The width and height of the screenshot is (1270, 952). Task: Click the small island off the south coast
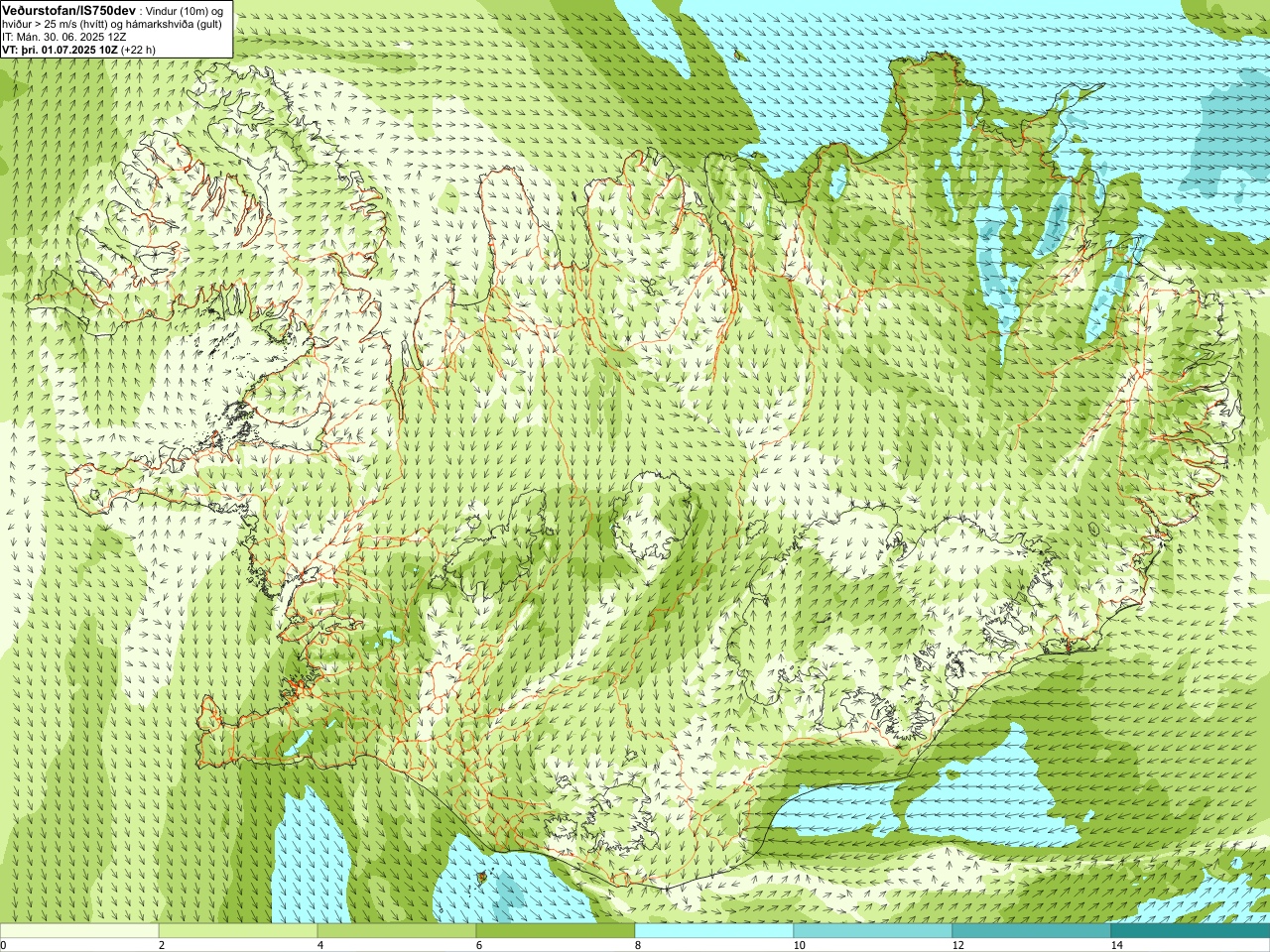tap(481, 877)
